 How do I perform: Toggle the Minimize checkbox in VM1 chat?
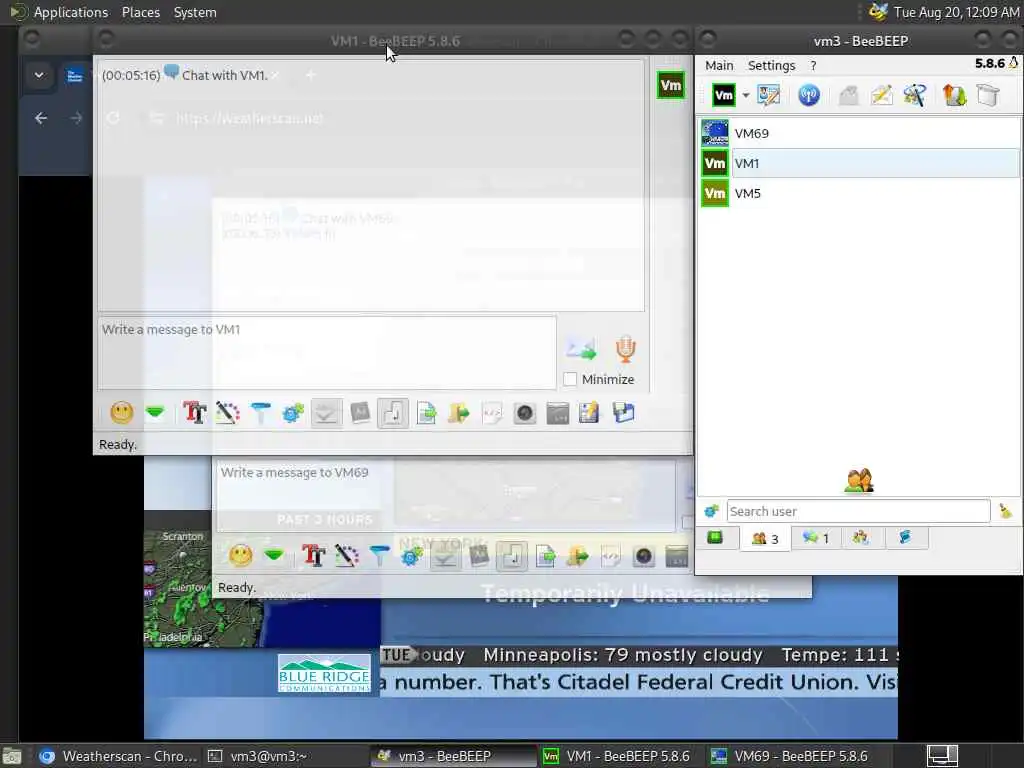point(570,379)
